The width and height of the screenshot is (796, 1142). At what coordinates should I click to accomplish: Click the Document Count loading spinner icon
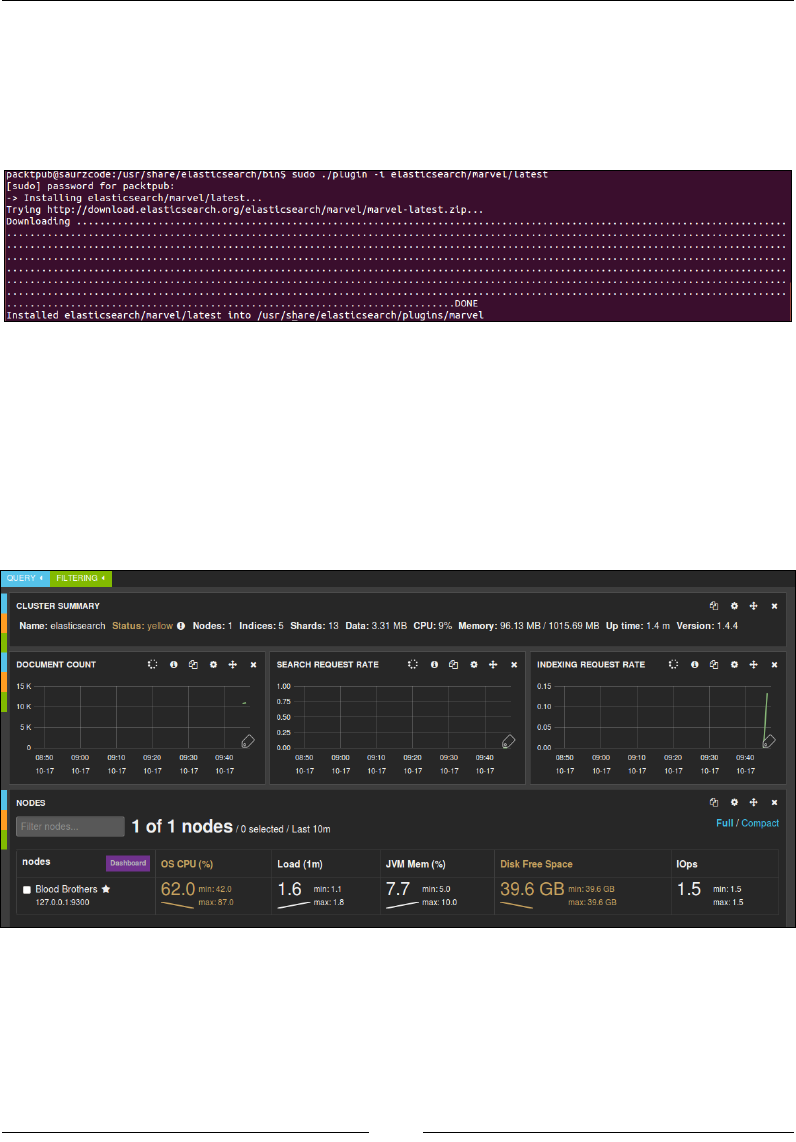point(152,664)
